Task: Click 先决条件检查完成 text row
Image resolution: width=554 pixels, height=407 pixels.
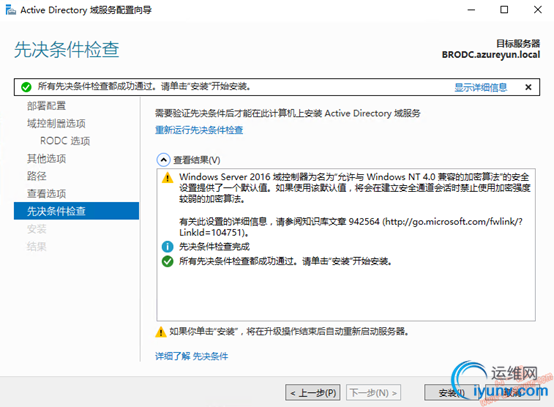Action: pyautogui.click(x=214, y=247)
